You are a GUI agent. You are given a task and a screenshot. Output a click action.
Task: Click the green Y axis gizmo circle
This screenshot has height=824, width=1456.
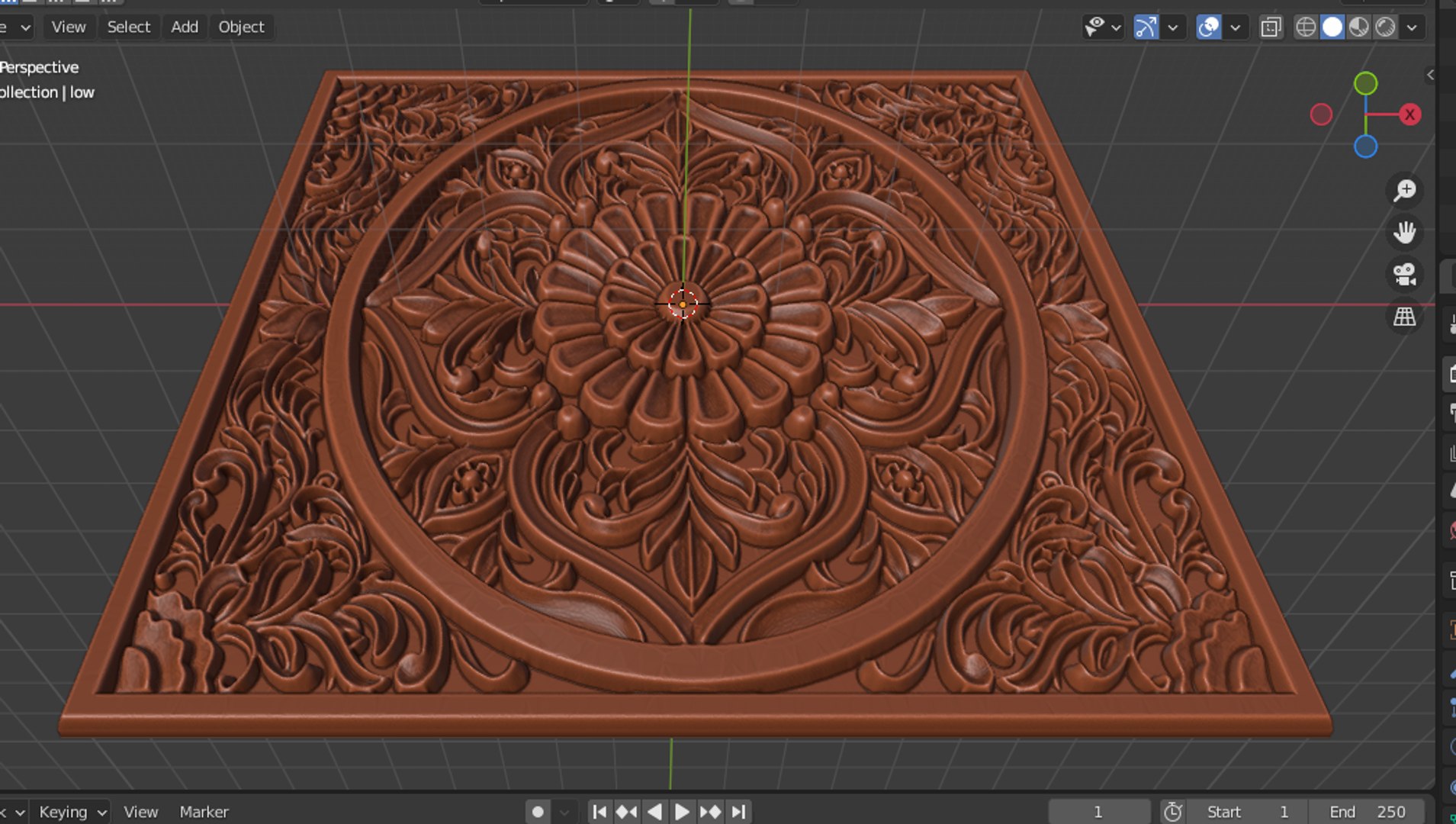[x=1365, y=83]
